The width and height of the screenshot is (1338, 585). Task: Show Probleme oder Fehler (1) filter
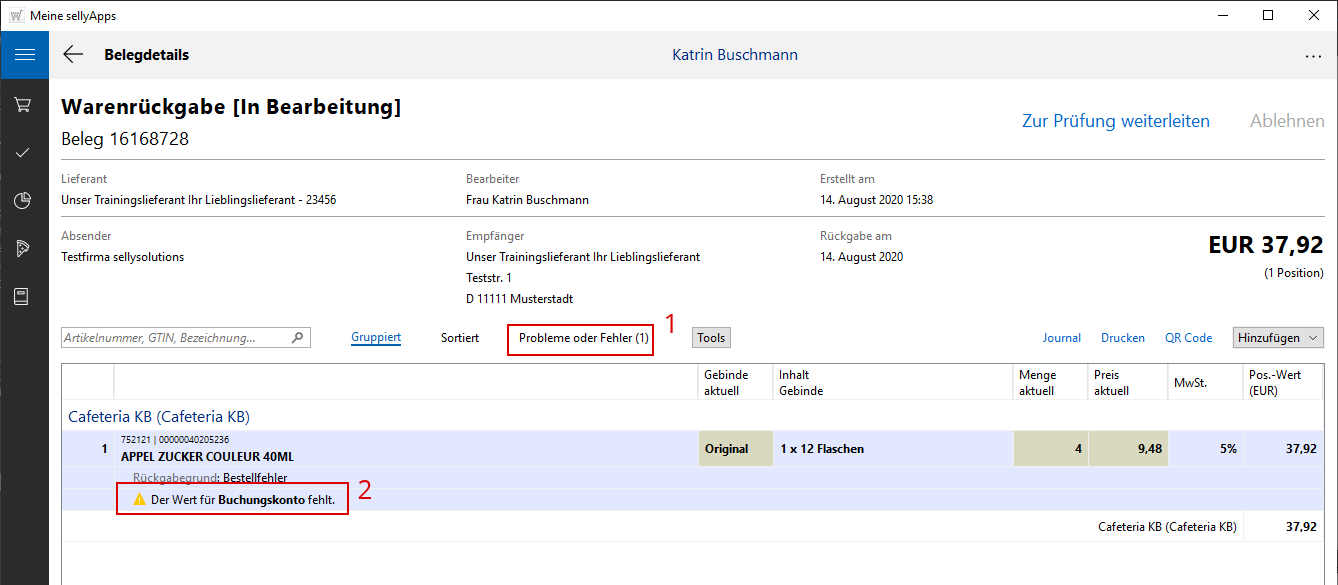click(x=583, y=338)
